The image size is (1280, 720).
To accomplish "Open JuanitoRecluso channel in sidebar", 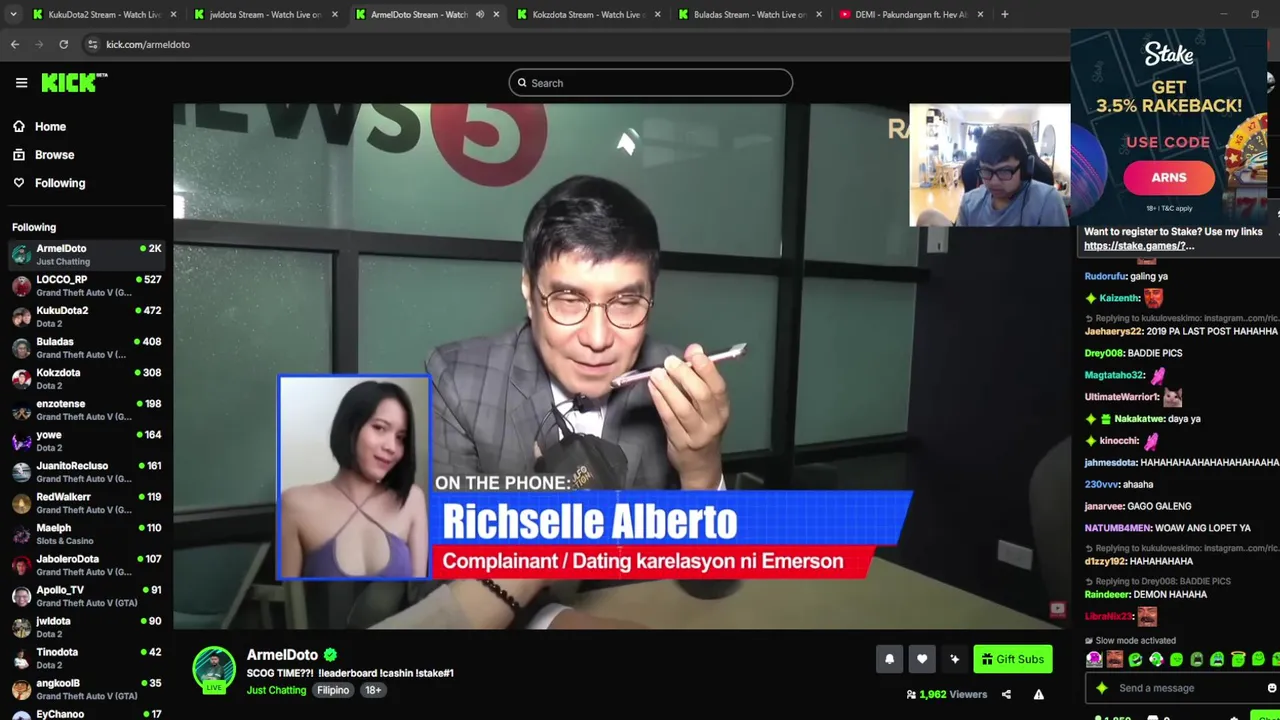I will tap(86, 471).
